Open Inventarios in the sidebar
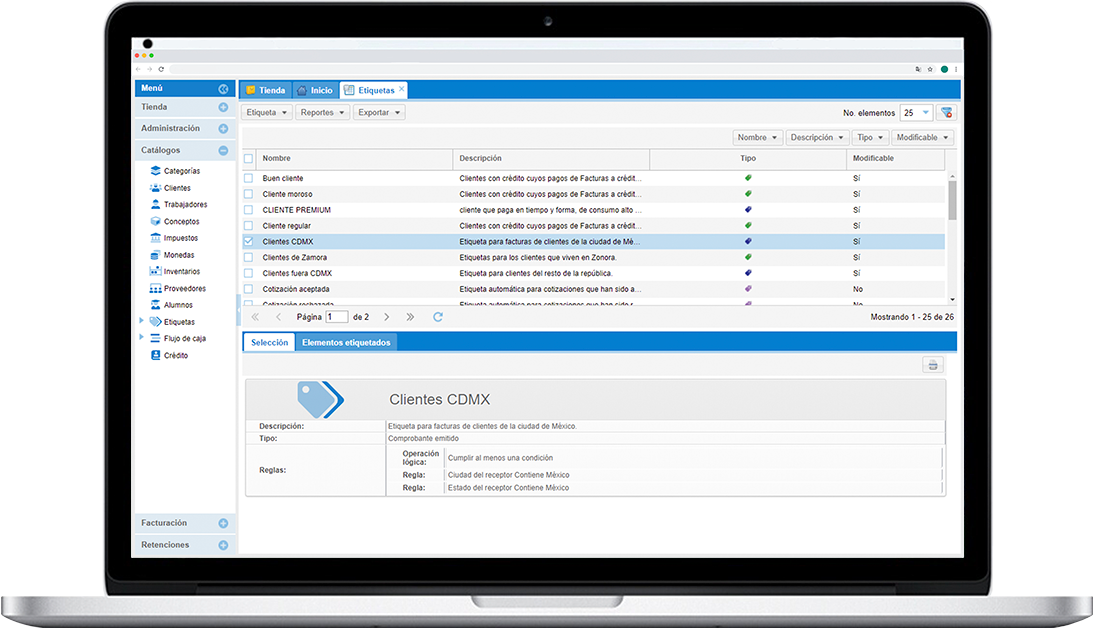The height and width of the screenshot is (628, 1094). pos(181,271)
